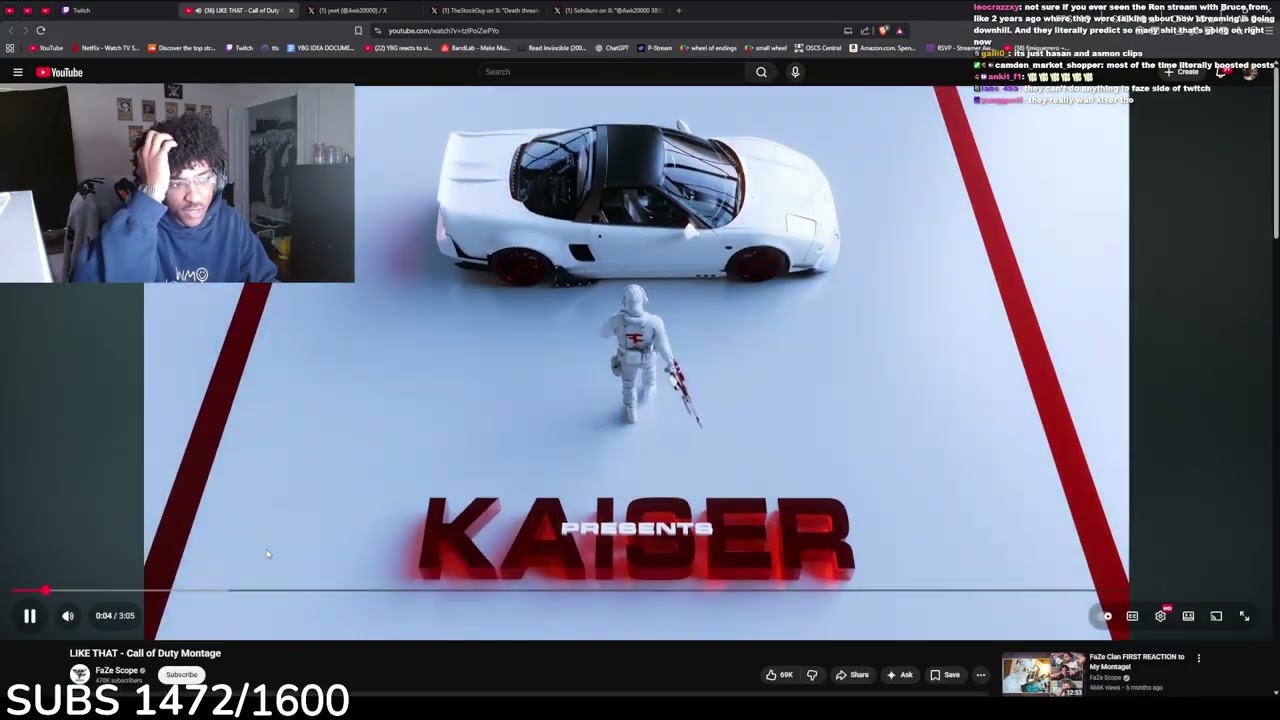
Task: Open the Ask button
Action: (899, 675)
